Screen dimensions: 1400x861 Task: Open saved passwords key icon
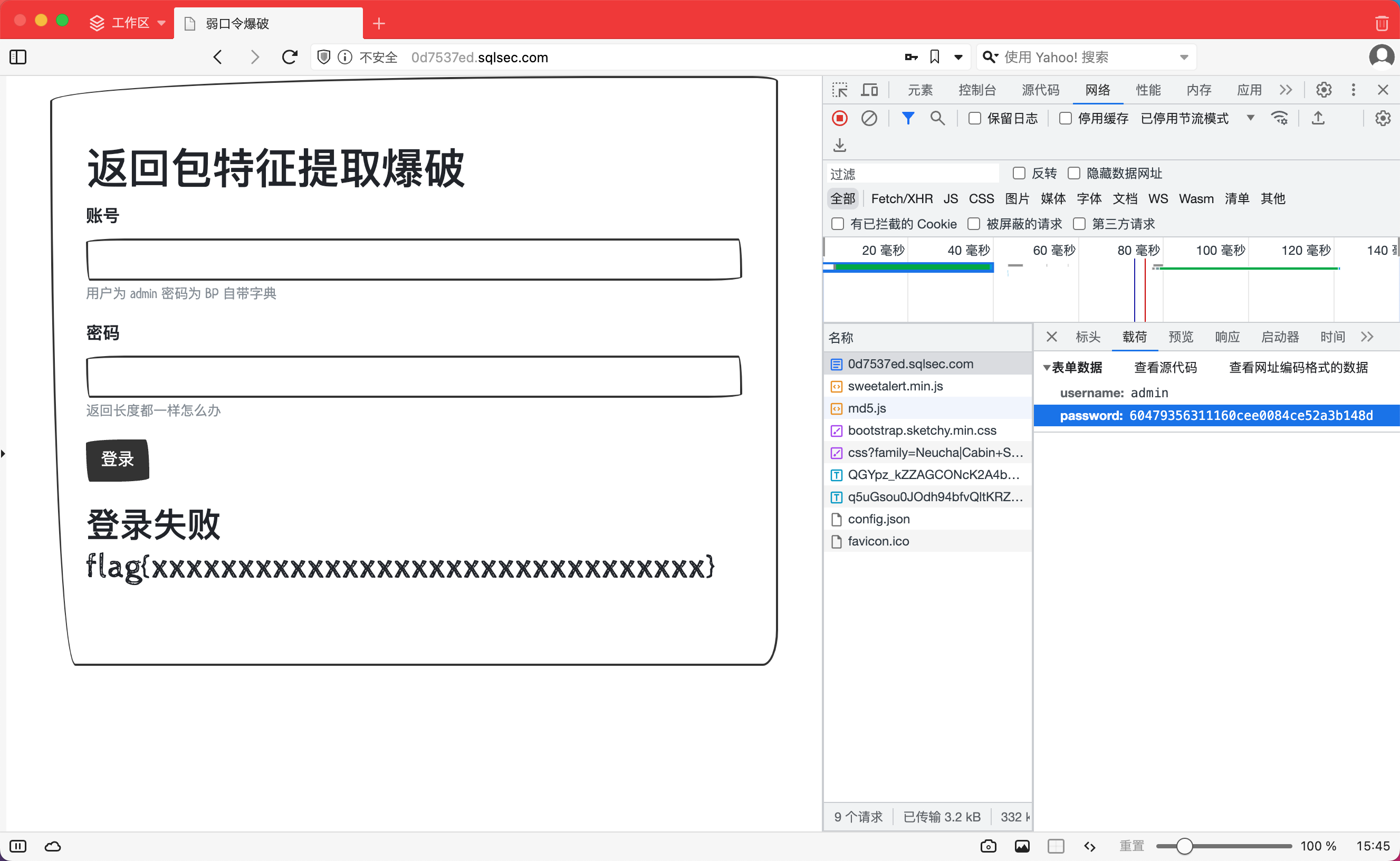(911, 57)
